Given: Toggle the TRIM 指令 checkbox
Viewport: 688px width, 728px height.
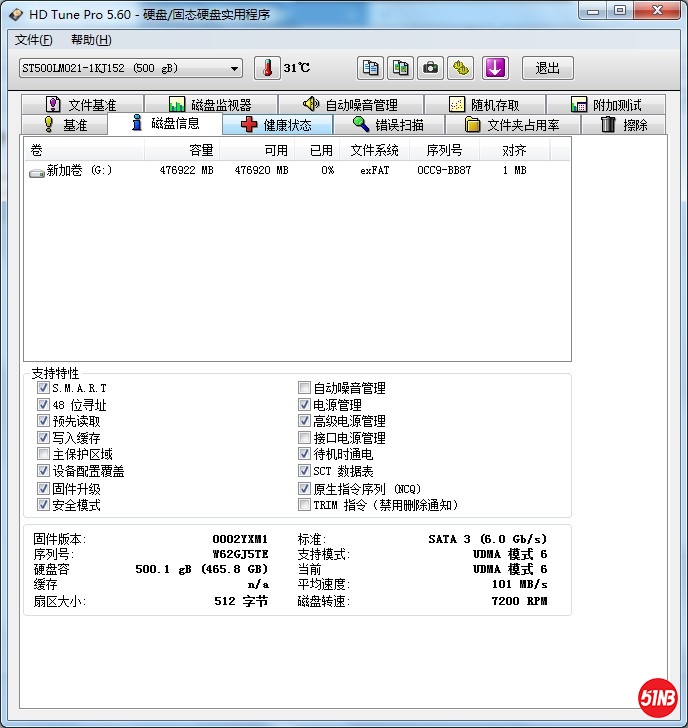Looking at the screenshot, I should (305, 505).
